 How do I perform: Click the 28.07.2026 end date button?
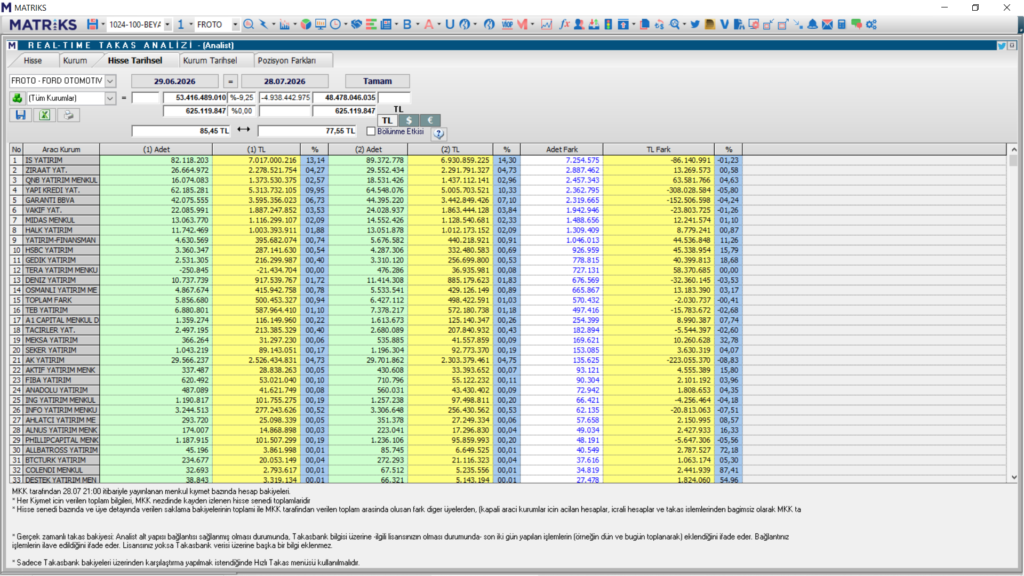tap(285, 81)
